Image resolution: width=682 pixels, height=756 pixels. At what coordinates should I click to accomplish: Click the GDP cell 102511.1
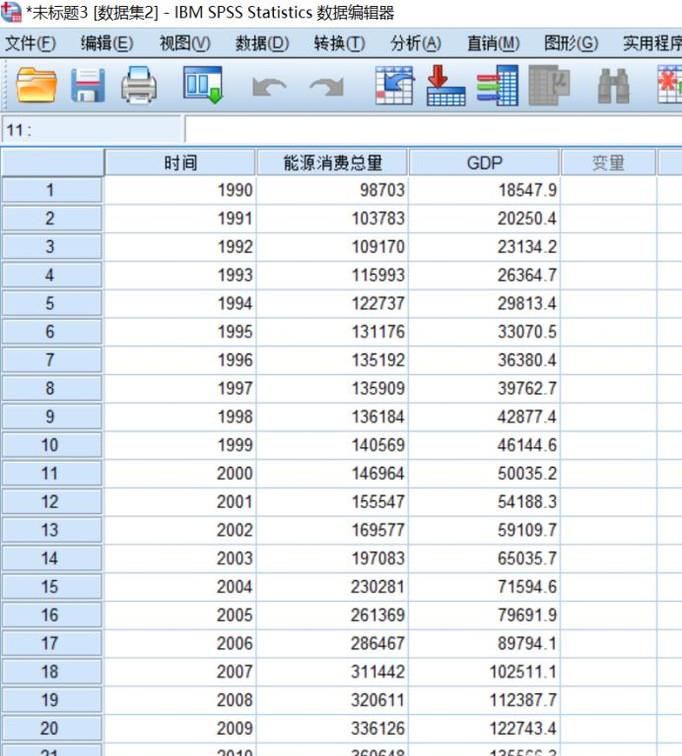point(484,672)
